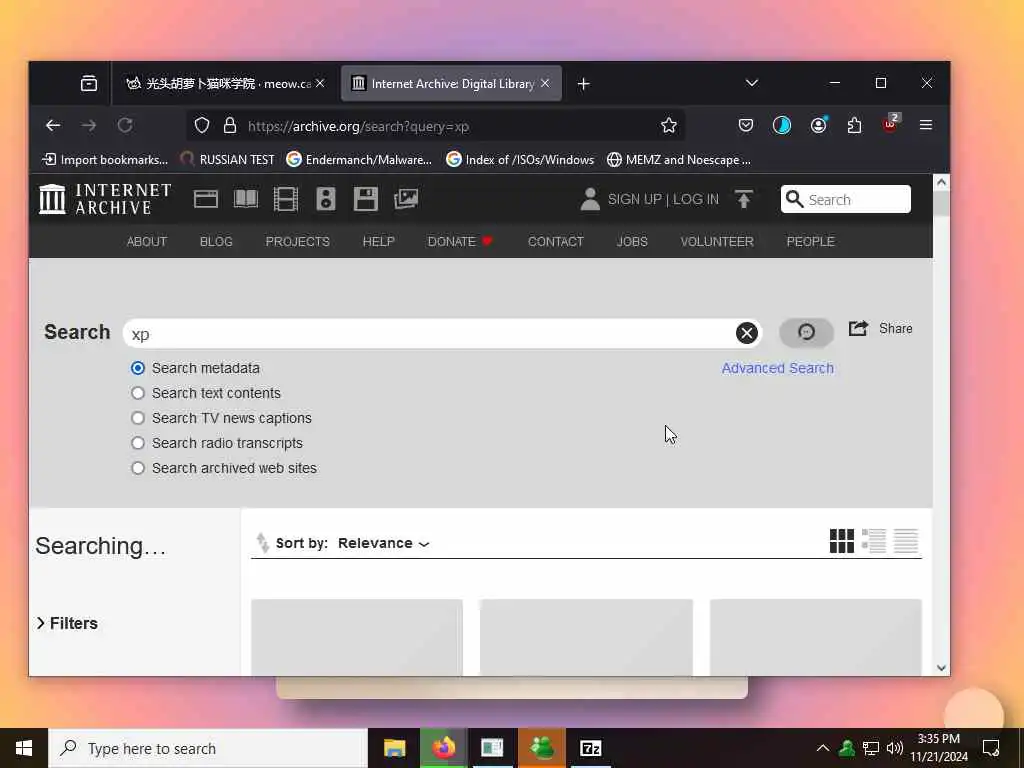
Task: Clear the xp search query
Action: (746, 333)
